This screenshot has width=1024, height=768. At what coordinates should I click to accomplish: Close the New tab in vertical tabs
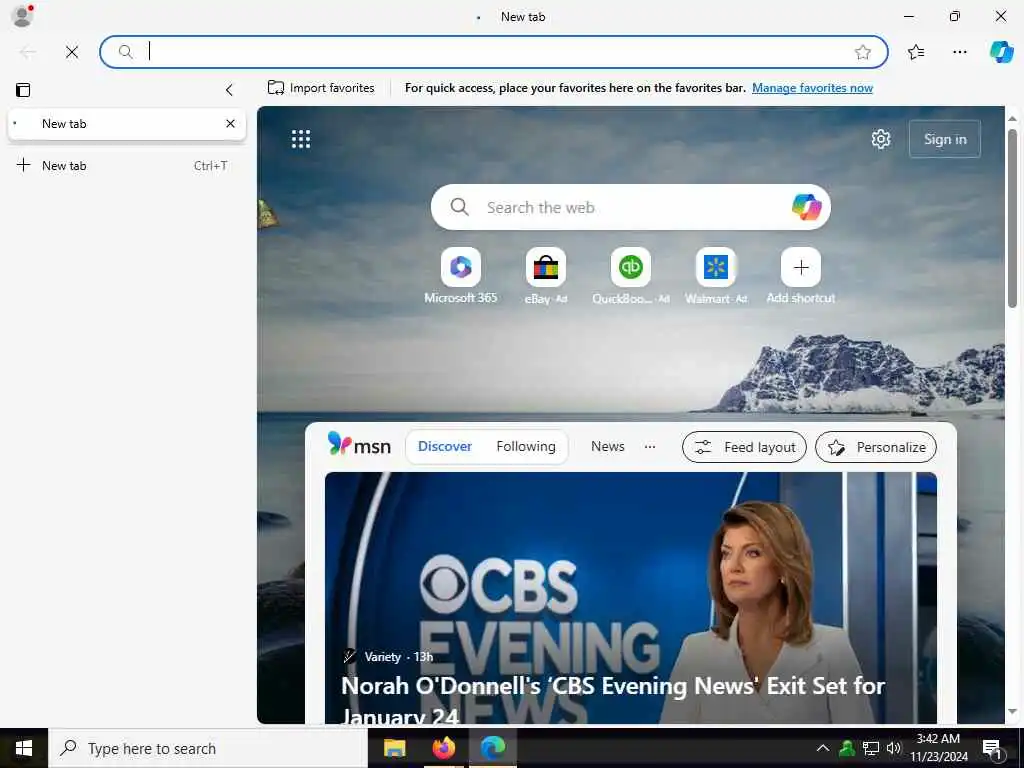click(x=231, y=123)
